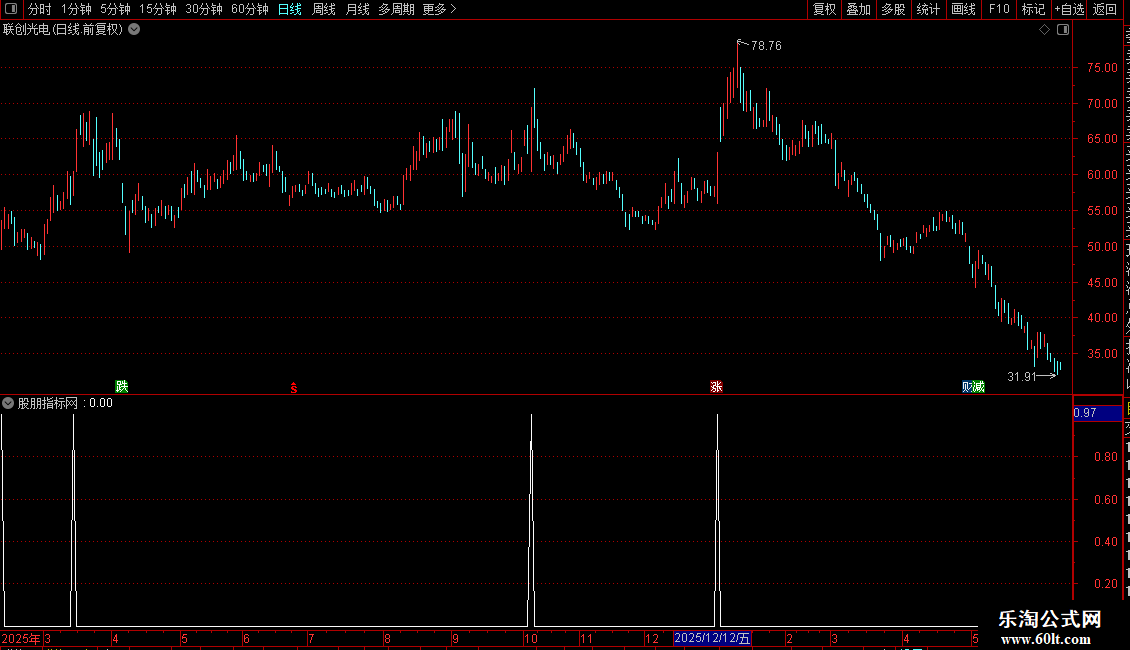Click the green 跌 event marker

122,386
